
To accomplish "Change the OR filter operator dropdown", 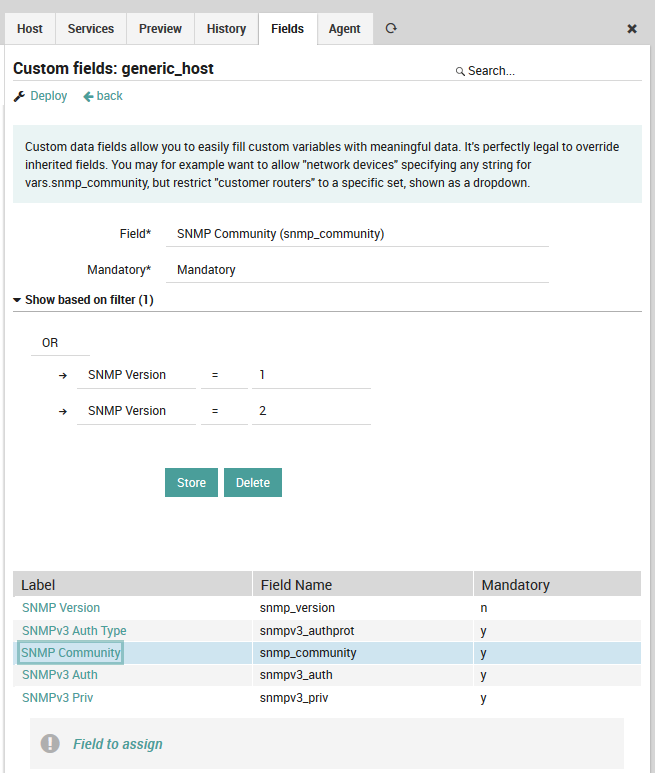I will point(60,343).
